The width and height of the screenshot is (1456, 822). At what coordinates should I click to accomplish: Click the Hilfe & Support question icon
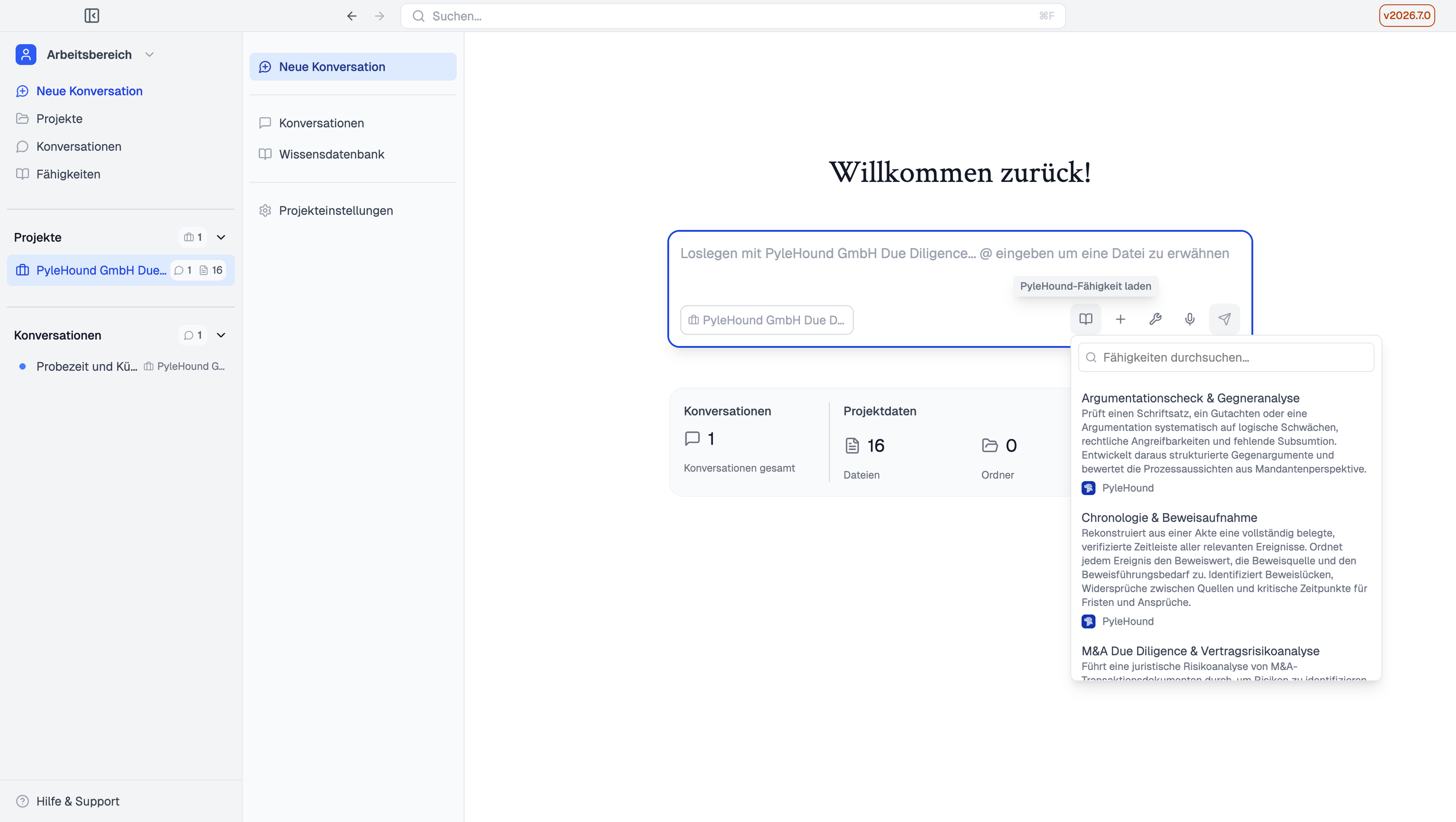click(22, 801)
